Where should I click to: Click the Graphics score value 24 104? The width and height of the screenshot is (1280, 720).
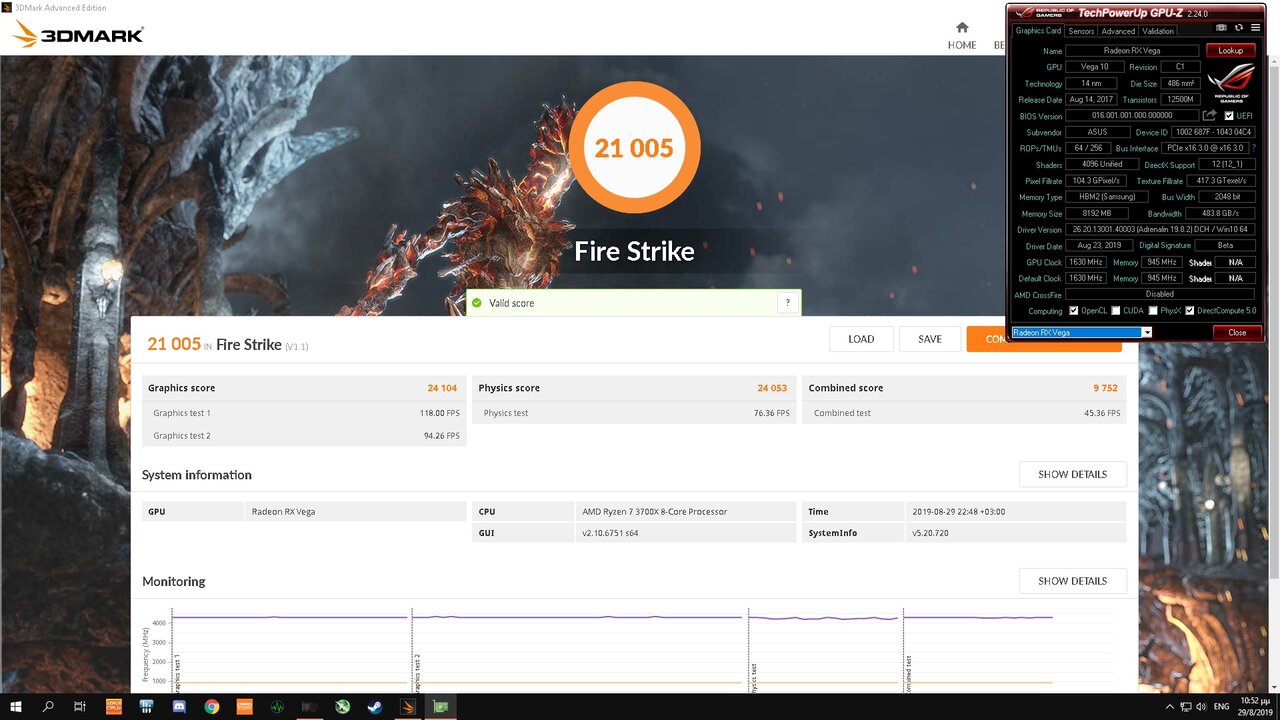pyautogui.click(x=442, y=388)
